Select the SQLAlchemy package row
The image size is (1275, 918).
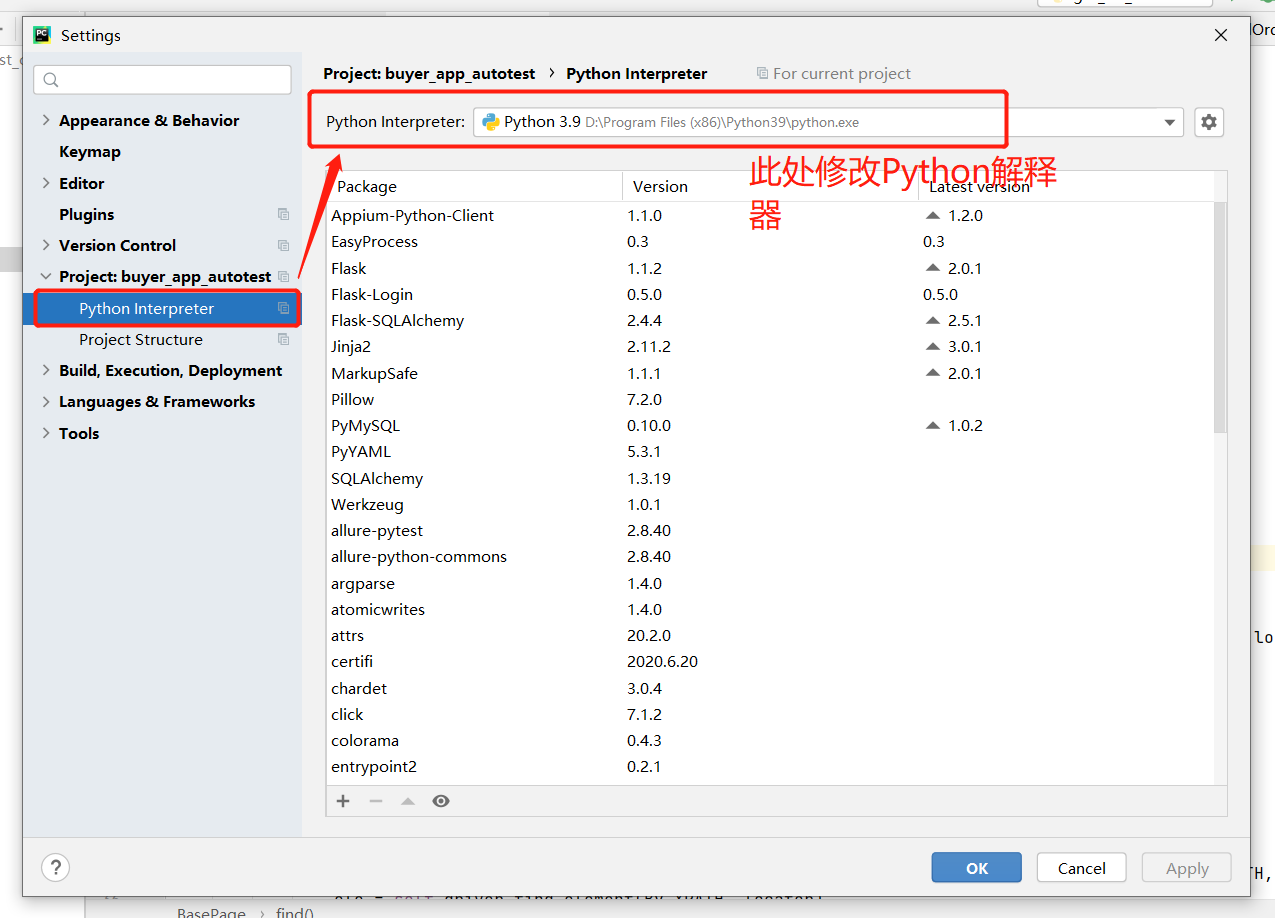tap(770, 478)
